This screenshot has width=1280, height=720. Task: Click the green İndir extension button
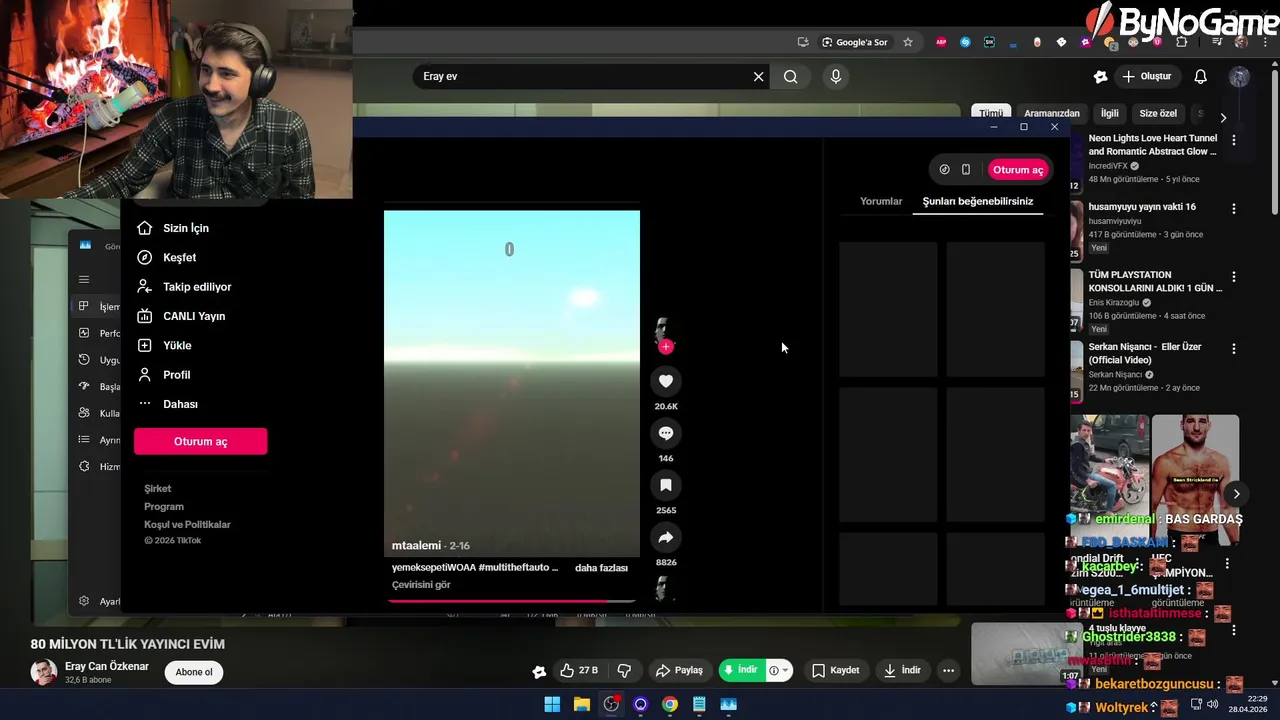(741, 670)
